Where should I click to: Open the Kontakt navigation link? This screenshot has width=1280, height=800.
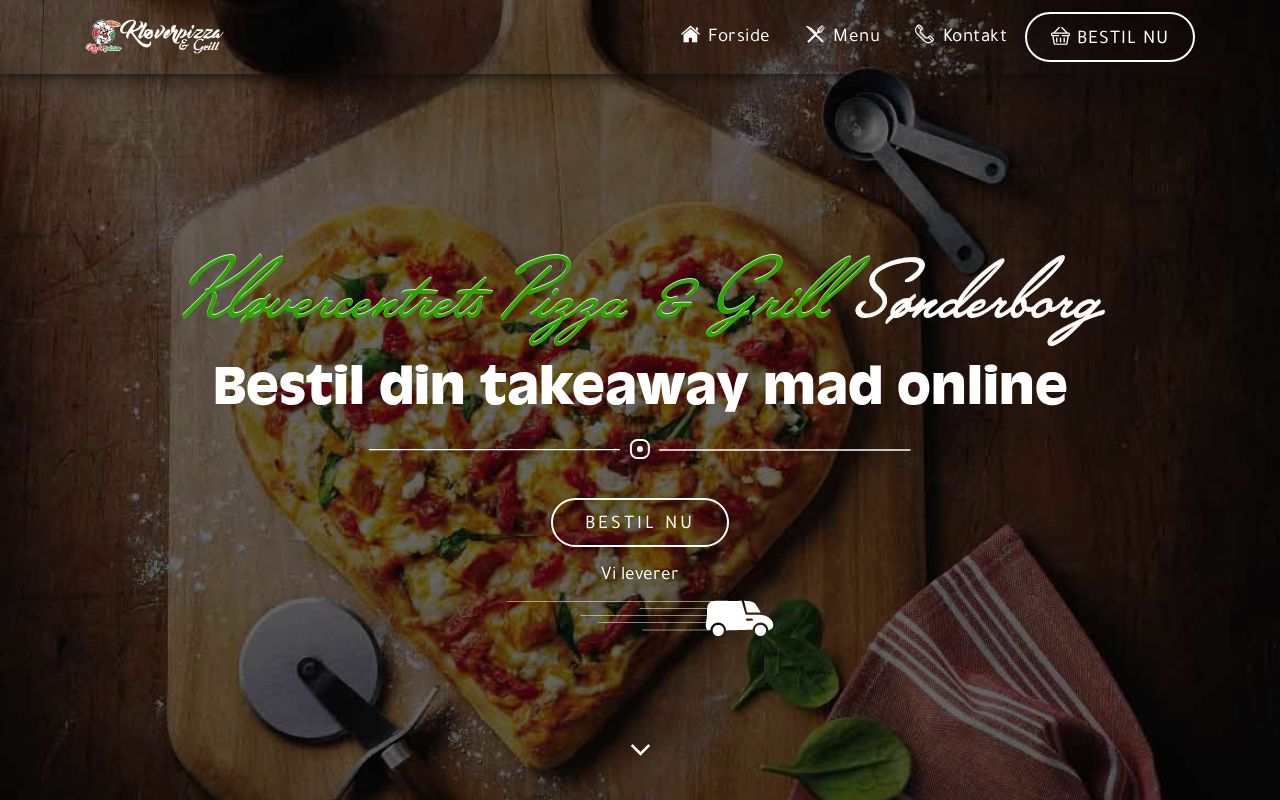[x=961, y=35]
